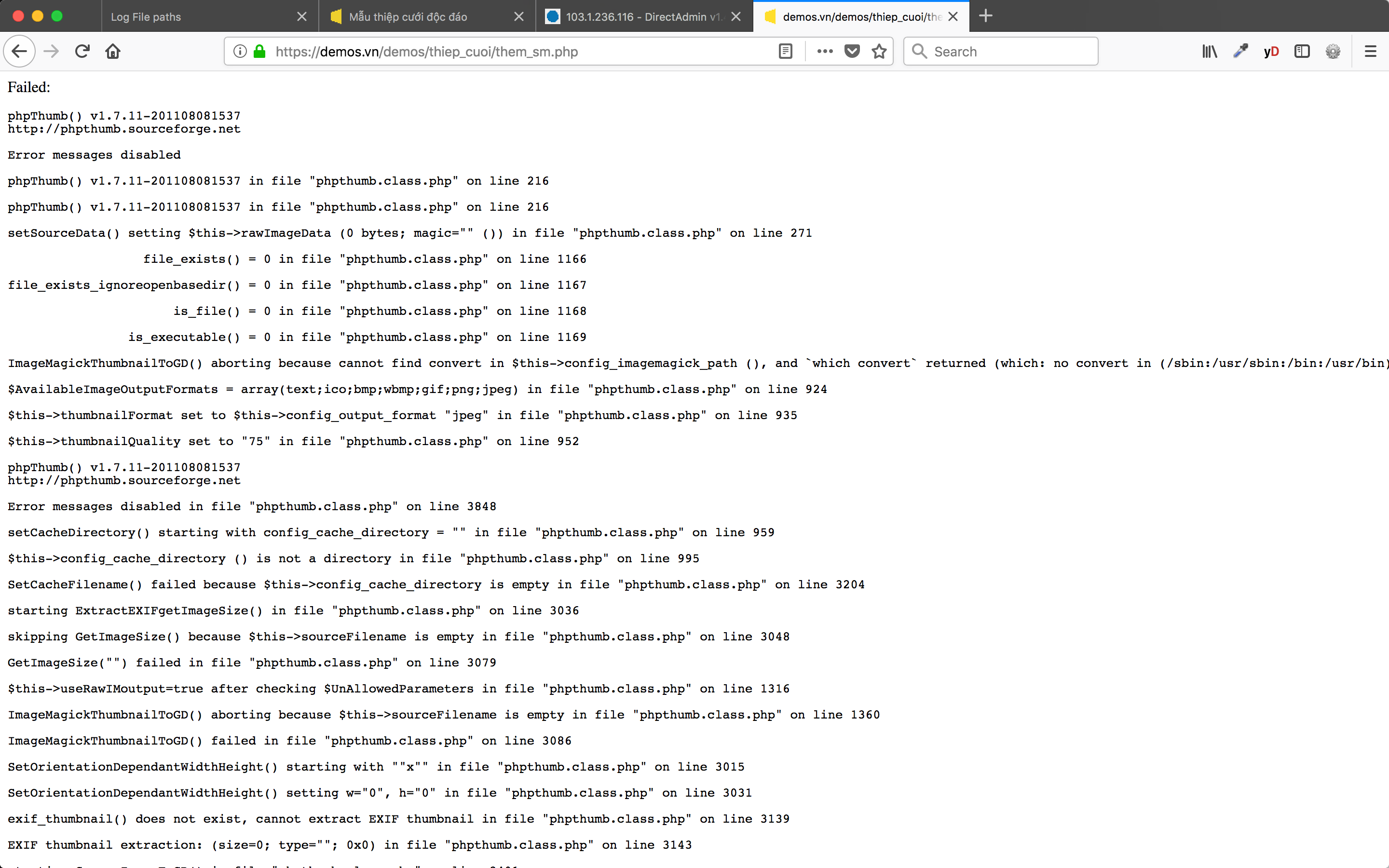Image resolution: width=1389 pixels, height=868 pixels.
Task: Click the thumbnailQuality set to 75 line
Action: tap(293, 441)
